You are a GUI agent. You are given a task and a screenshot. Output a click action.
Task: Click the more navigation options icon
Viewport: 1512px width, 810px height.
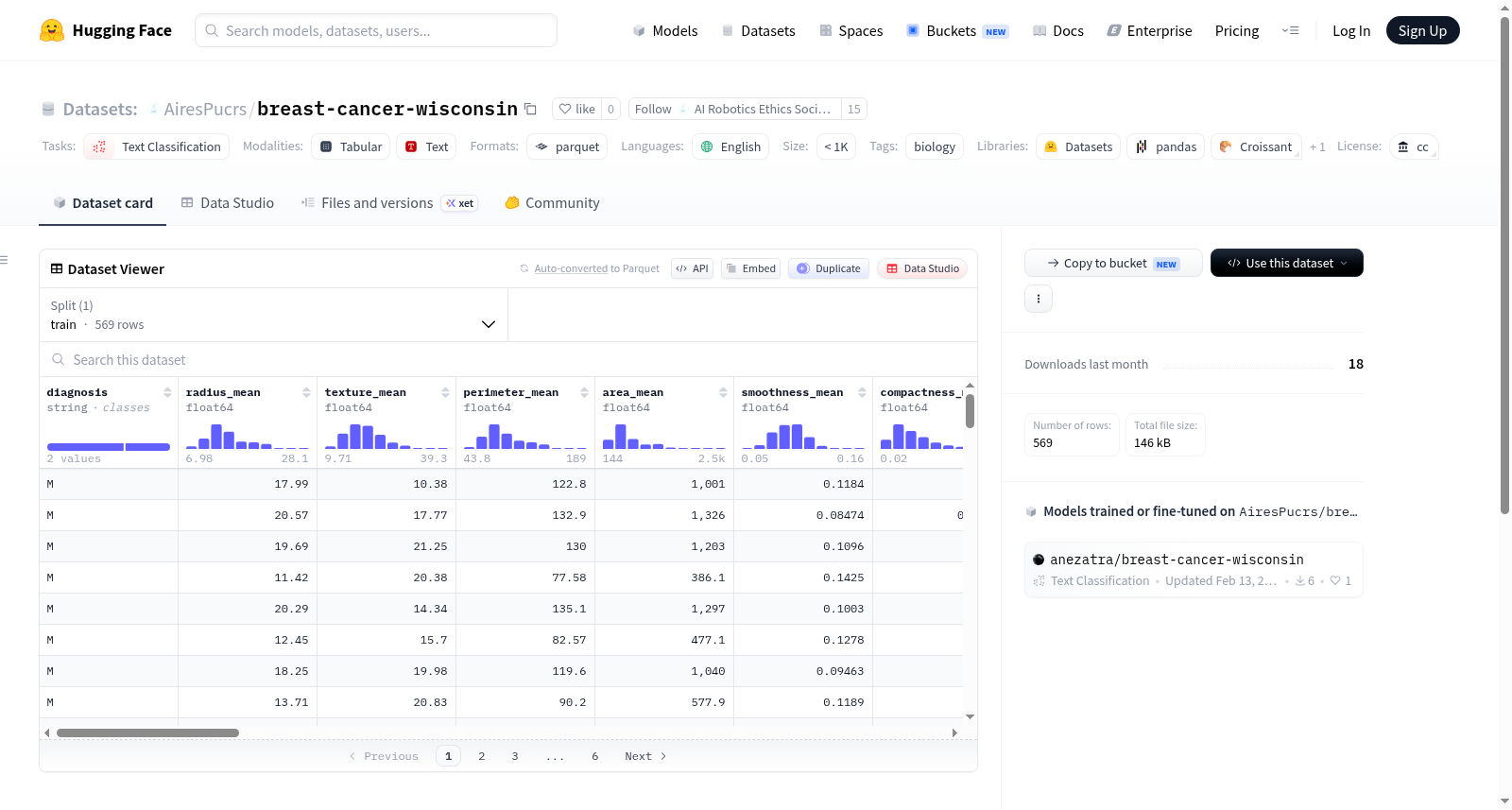[1290, 31]
